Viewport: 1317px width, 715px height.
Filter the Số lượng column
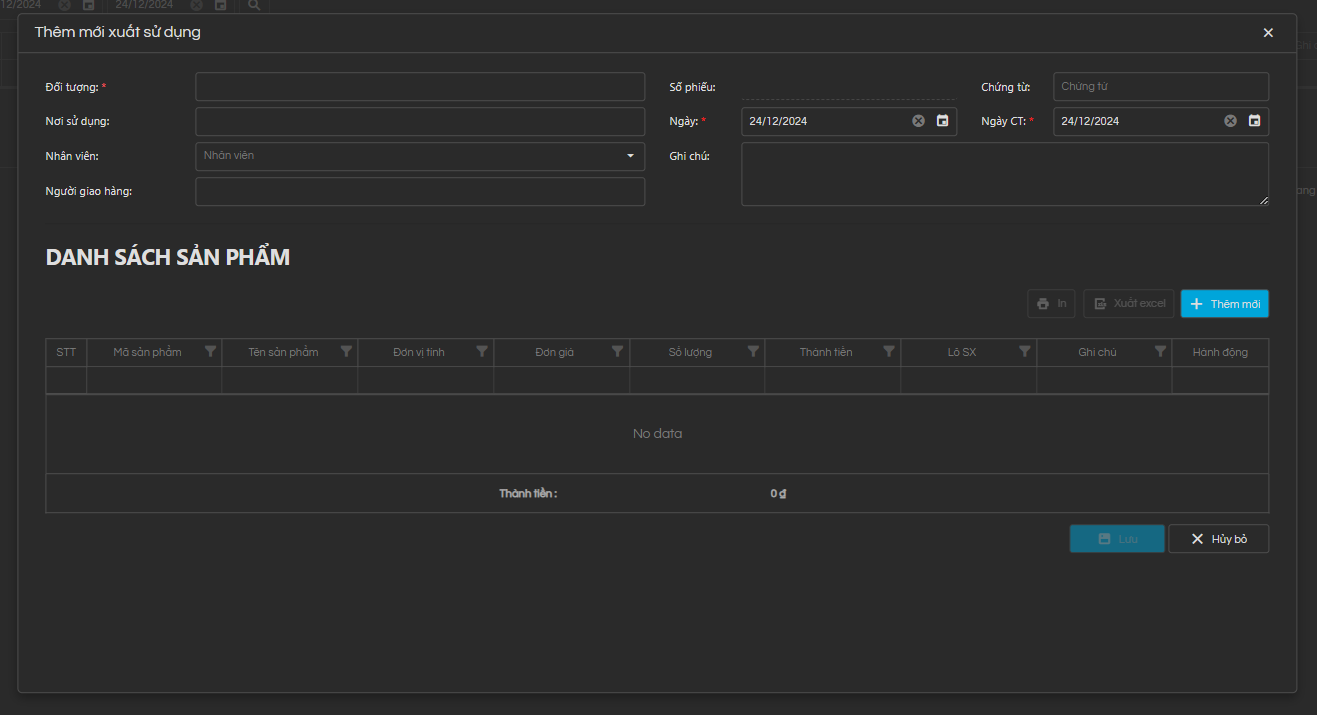pos(753,352)
